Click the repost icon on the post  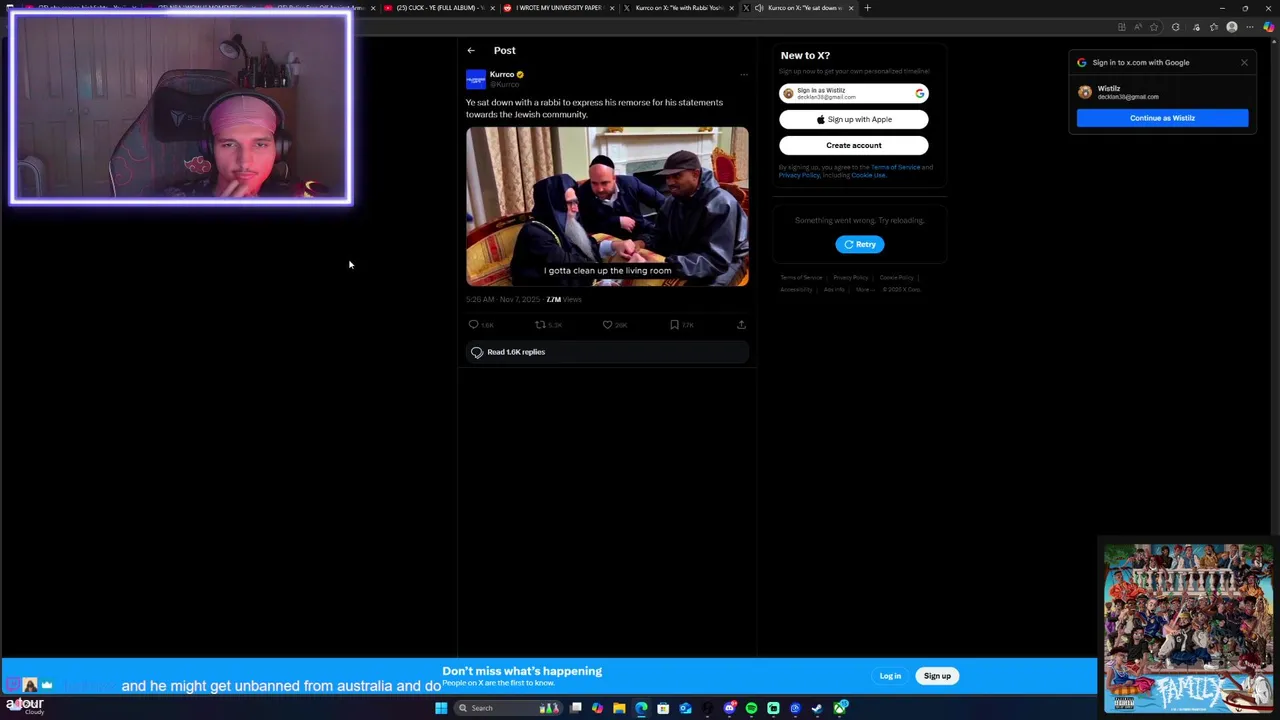[540, 325]
